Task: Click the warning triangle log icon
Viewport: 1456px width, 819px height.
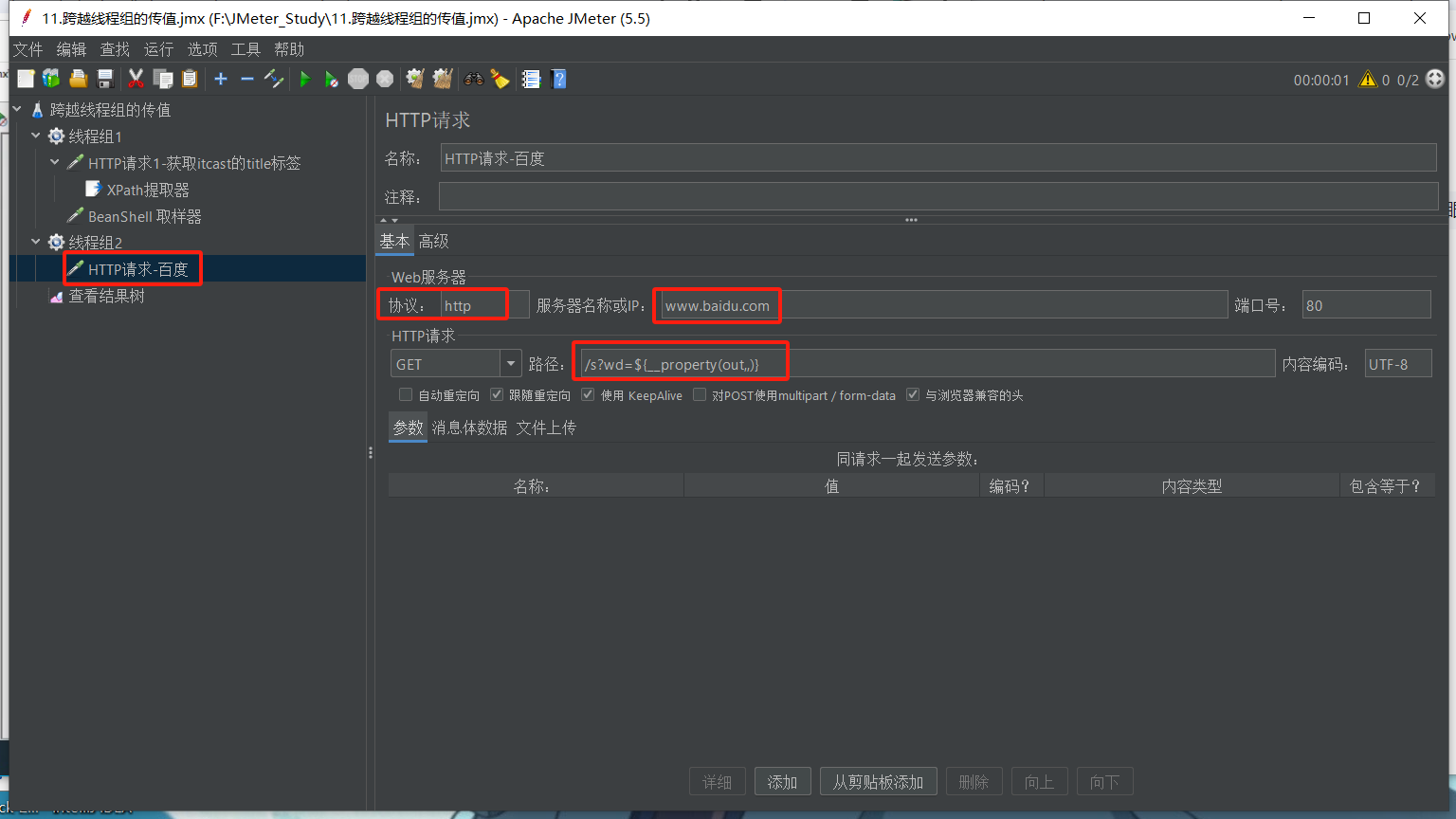Action: [1368, 80]
